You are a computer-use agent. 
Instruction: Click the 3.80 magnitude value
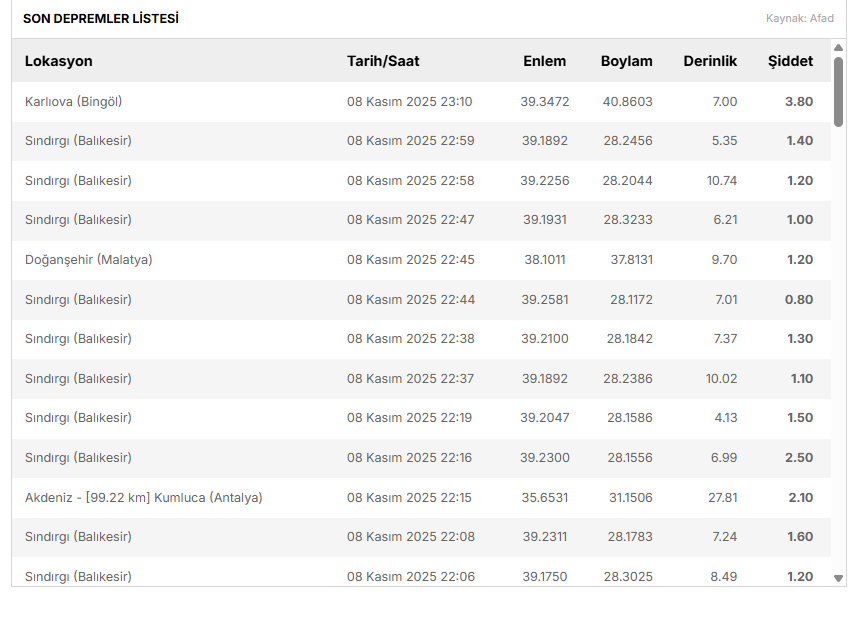[798, 102]
